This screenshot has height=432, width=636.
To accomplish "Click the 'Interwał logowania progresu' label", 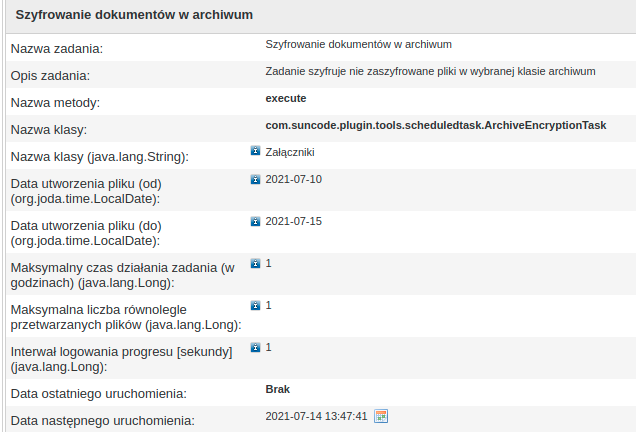I will (x=121, y=360).
